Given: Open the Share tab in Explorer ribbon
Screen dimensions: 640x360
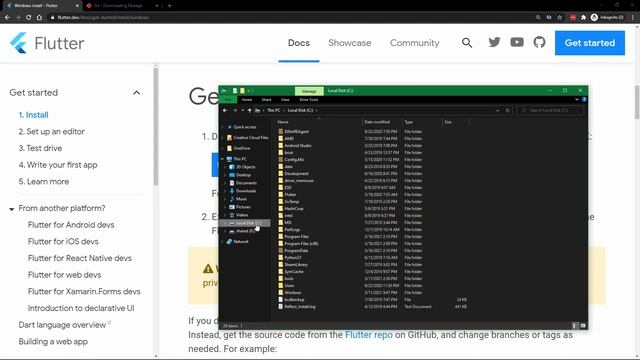Looking at the screenshot, I should coord(267,100).
